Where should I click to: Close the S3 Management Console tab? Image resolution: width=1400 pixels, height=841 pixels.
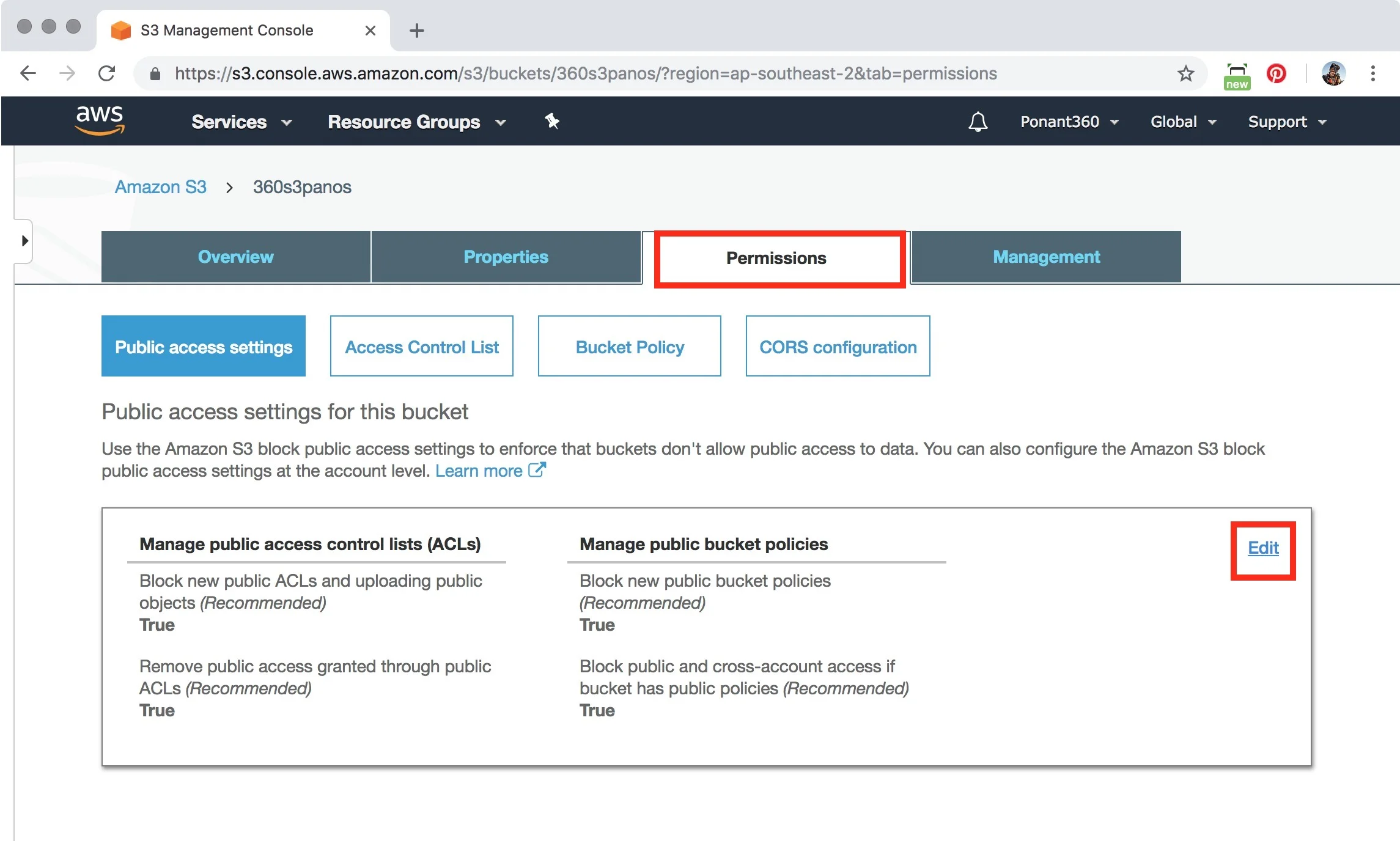click(370, 30)
